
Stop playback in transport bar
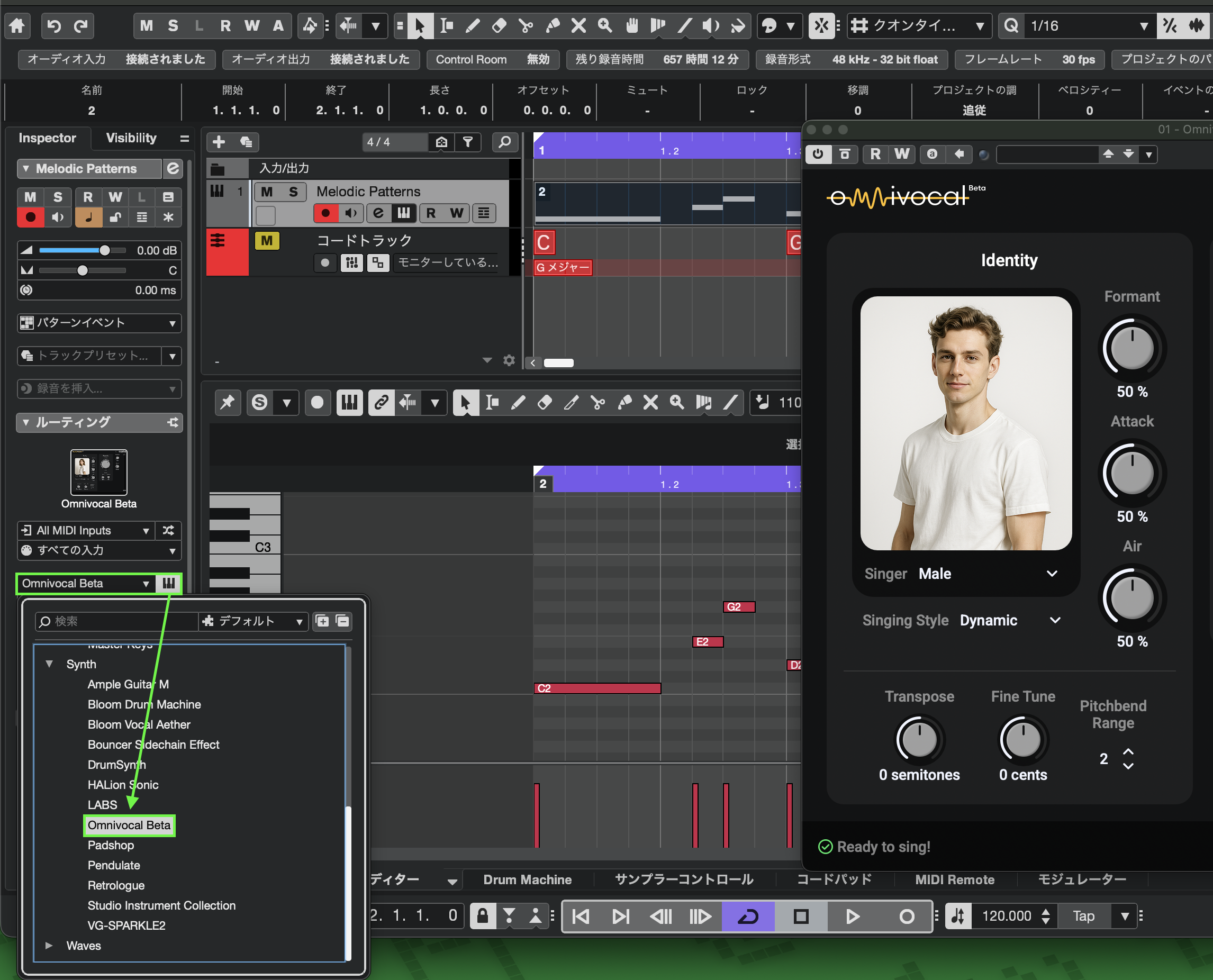click(x=801, y=916)
